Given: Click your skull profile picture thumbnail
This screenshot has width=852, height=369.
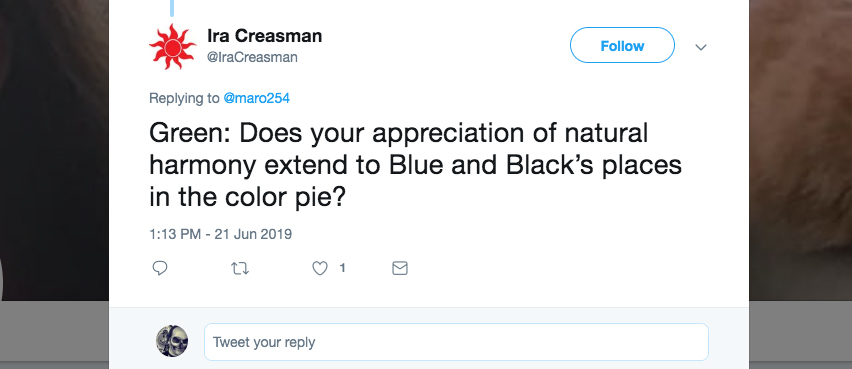Looking at the screenshot, I should click(x=172, y=341).
